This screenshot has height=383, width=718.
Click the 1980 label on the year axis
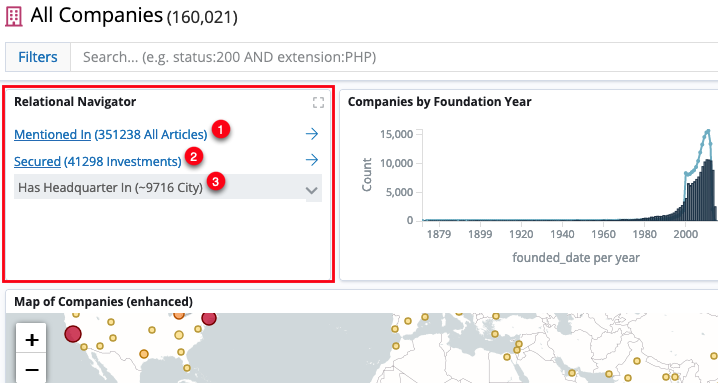644,235
